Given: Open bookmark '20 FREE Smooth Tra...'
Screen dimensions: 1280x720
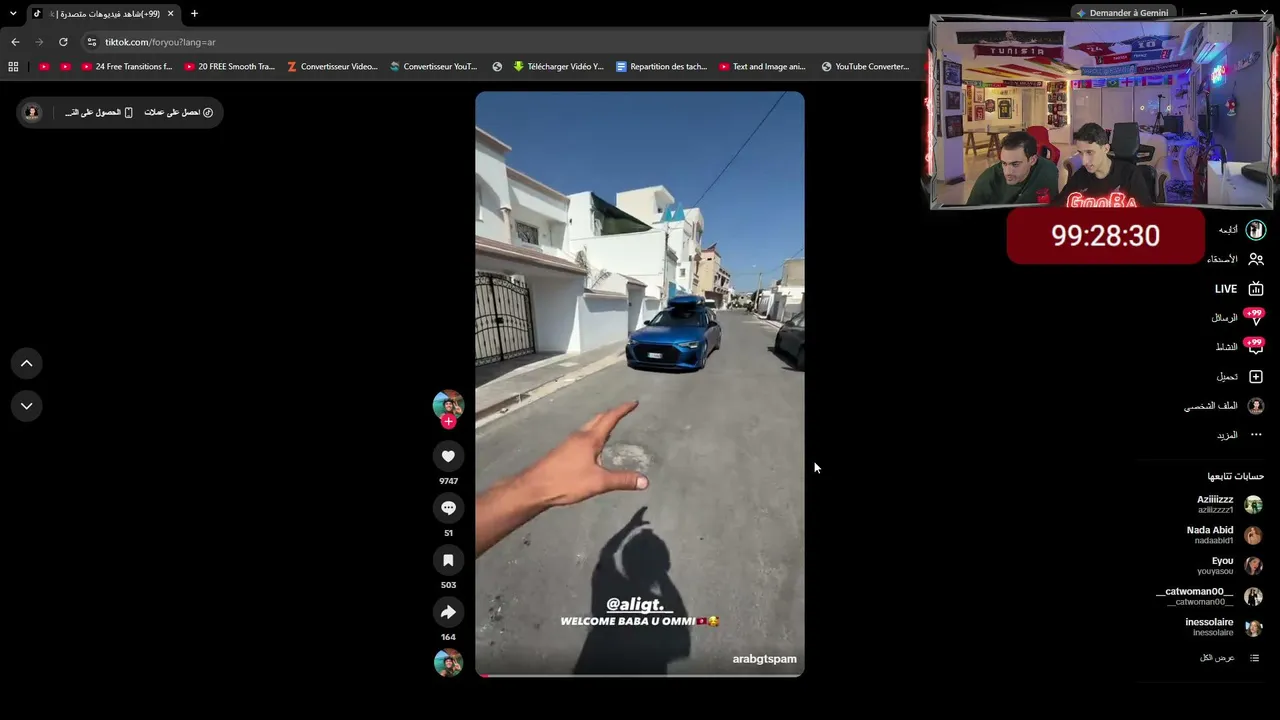Looking at the screenshot, I should (230, 67).
